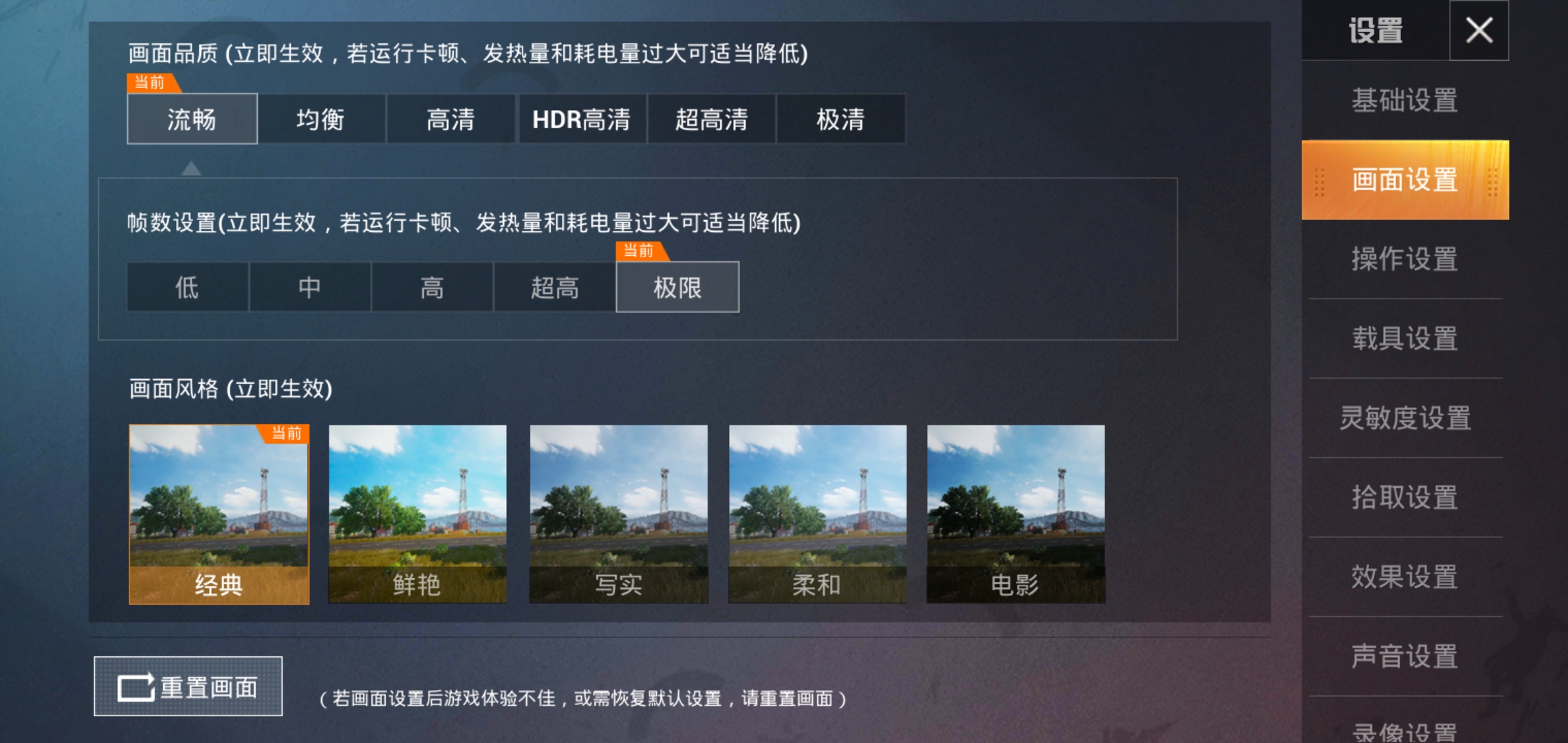Pick the 电影 style thumbnail
The width and height of the screenshot is (1568, 743).
pos(1016,514)
